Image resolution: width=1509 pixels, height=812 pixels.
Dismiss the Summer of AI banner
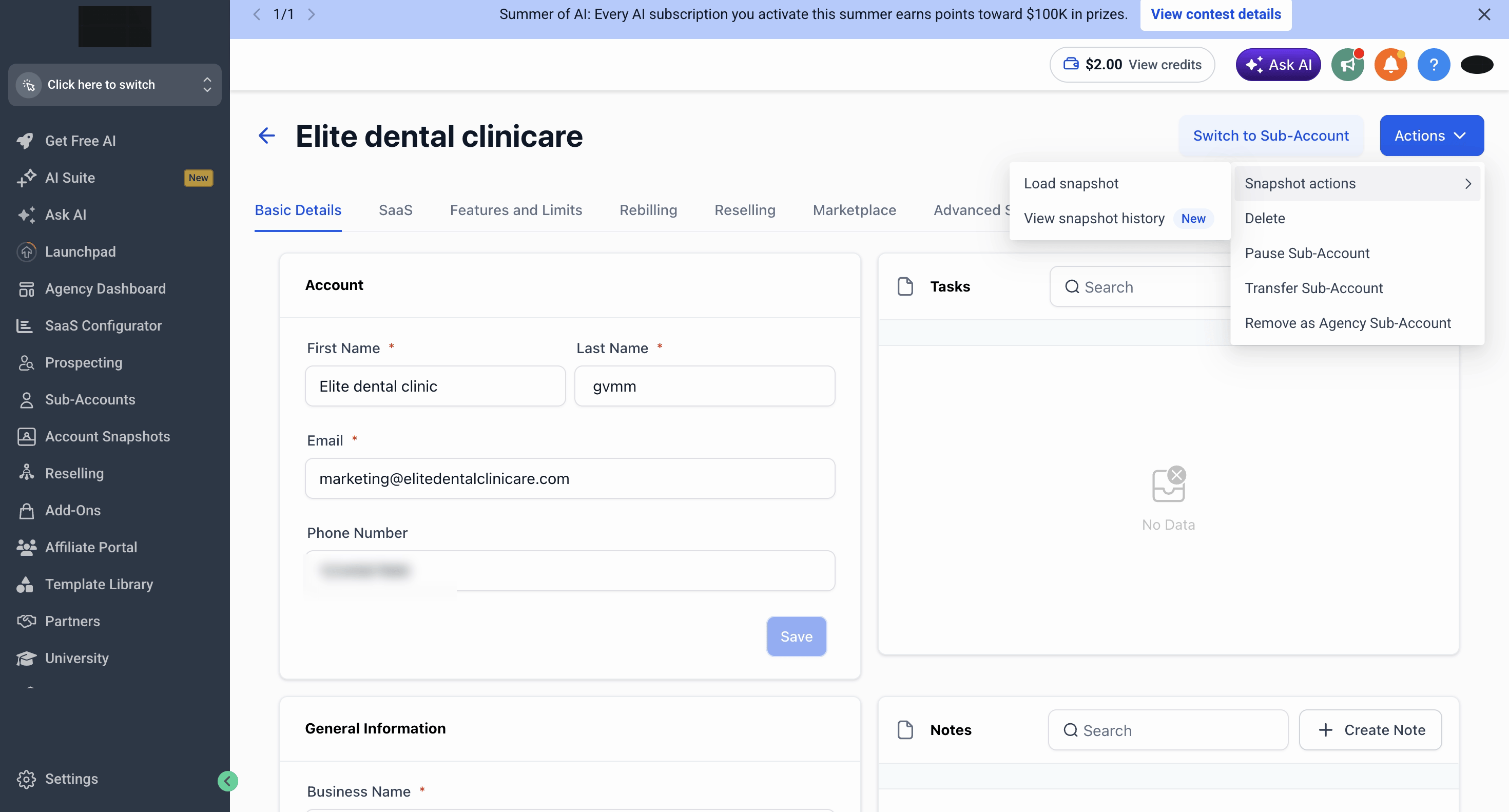pos(1483,14)
